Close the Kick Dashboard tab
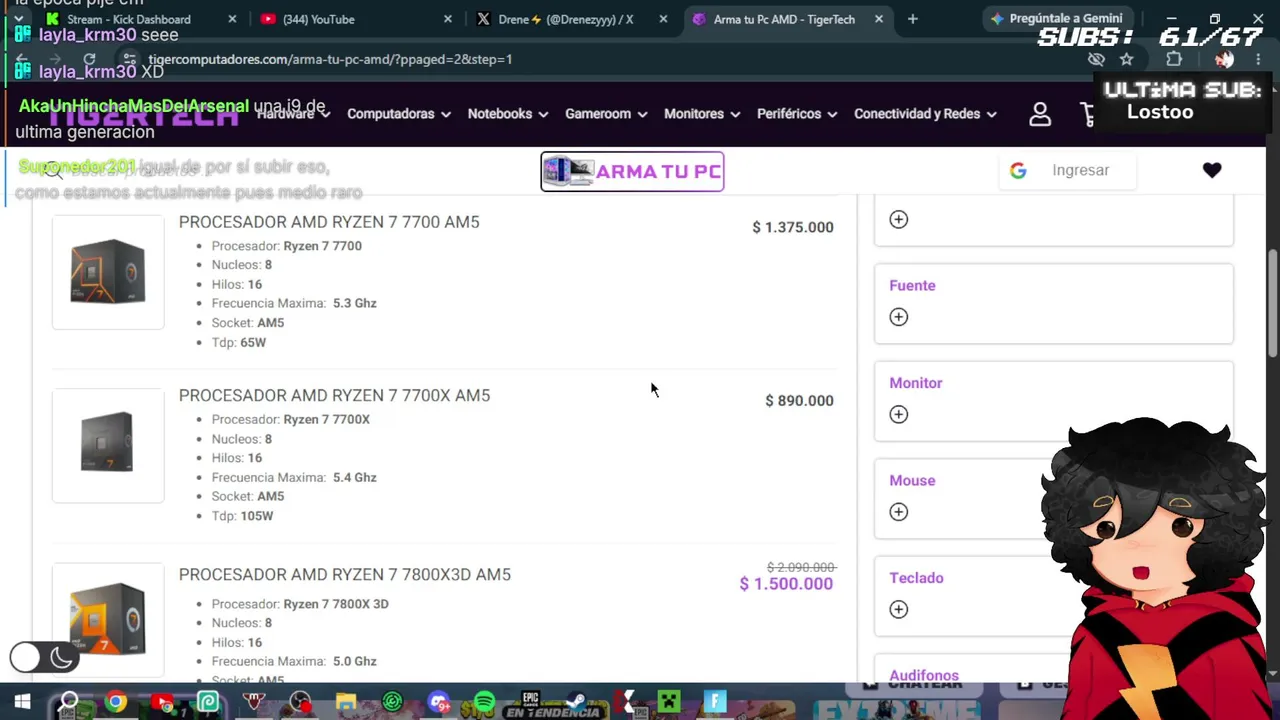This screenshot has height=720, width=1280. point(232,19)
